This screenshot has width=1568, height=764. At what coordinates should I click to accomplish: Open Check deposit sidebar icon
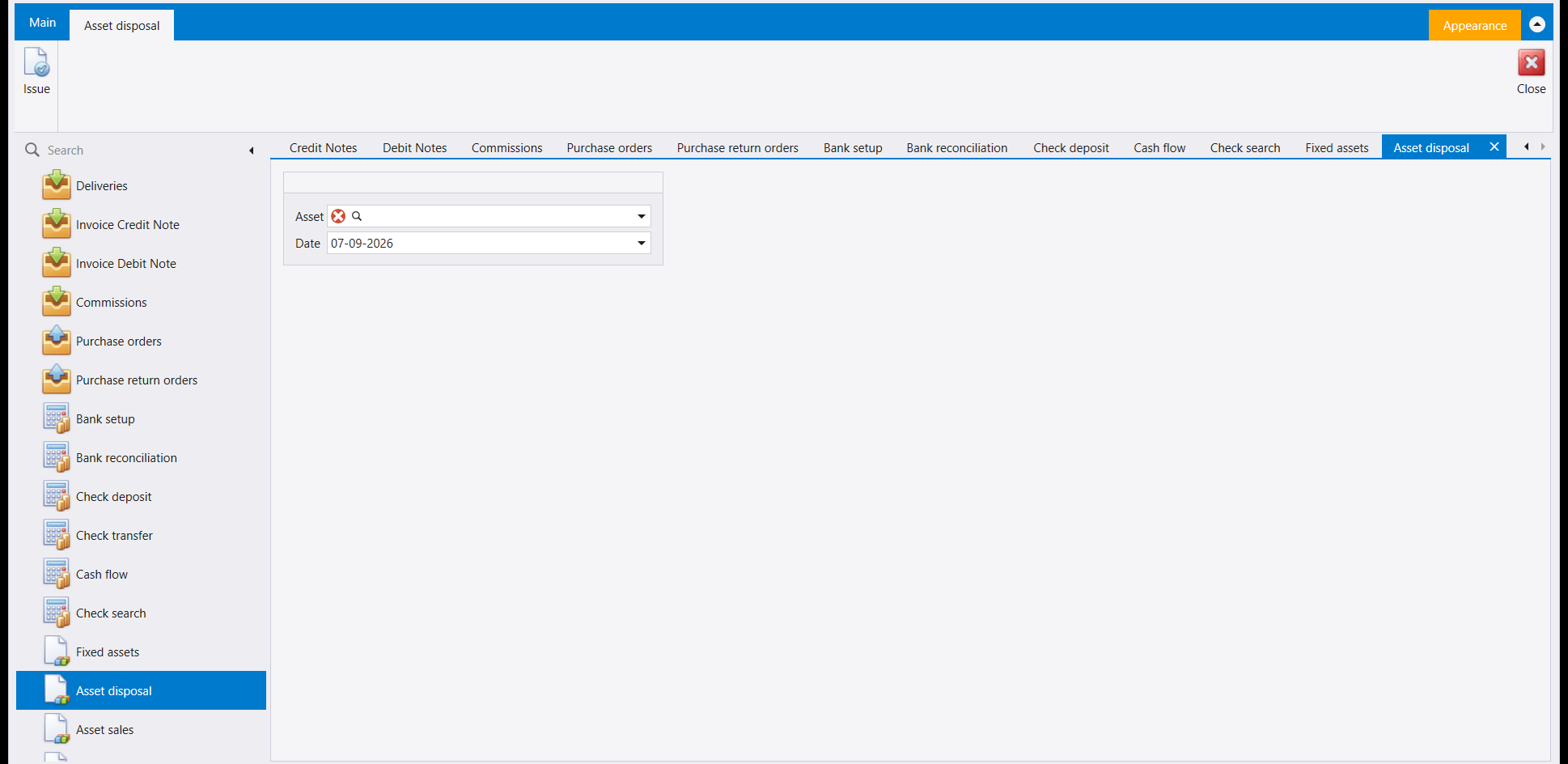click(x=57, y=496)
